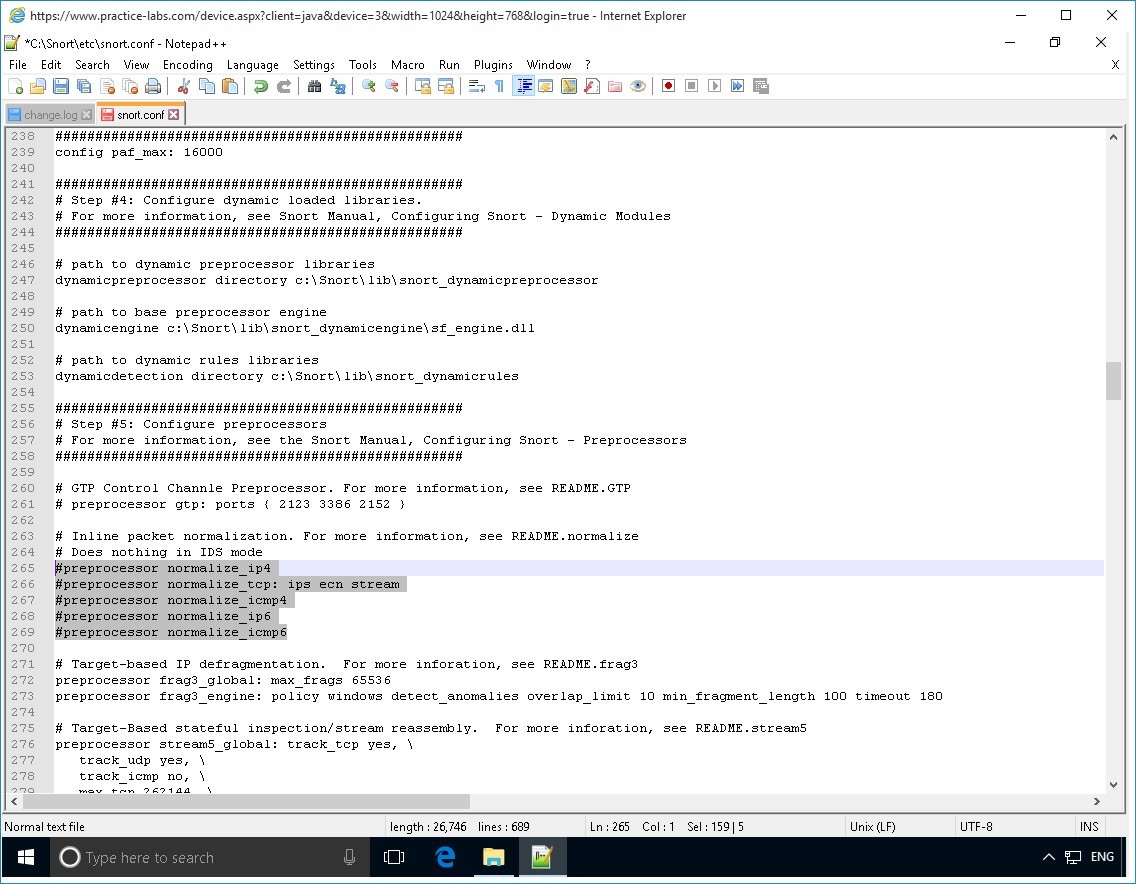Start macro recording with the red record icon

668,87
